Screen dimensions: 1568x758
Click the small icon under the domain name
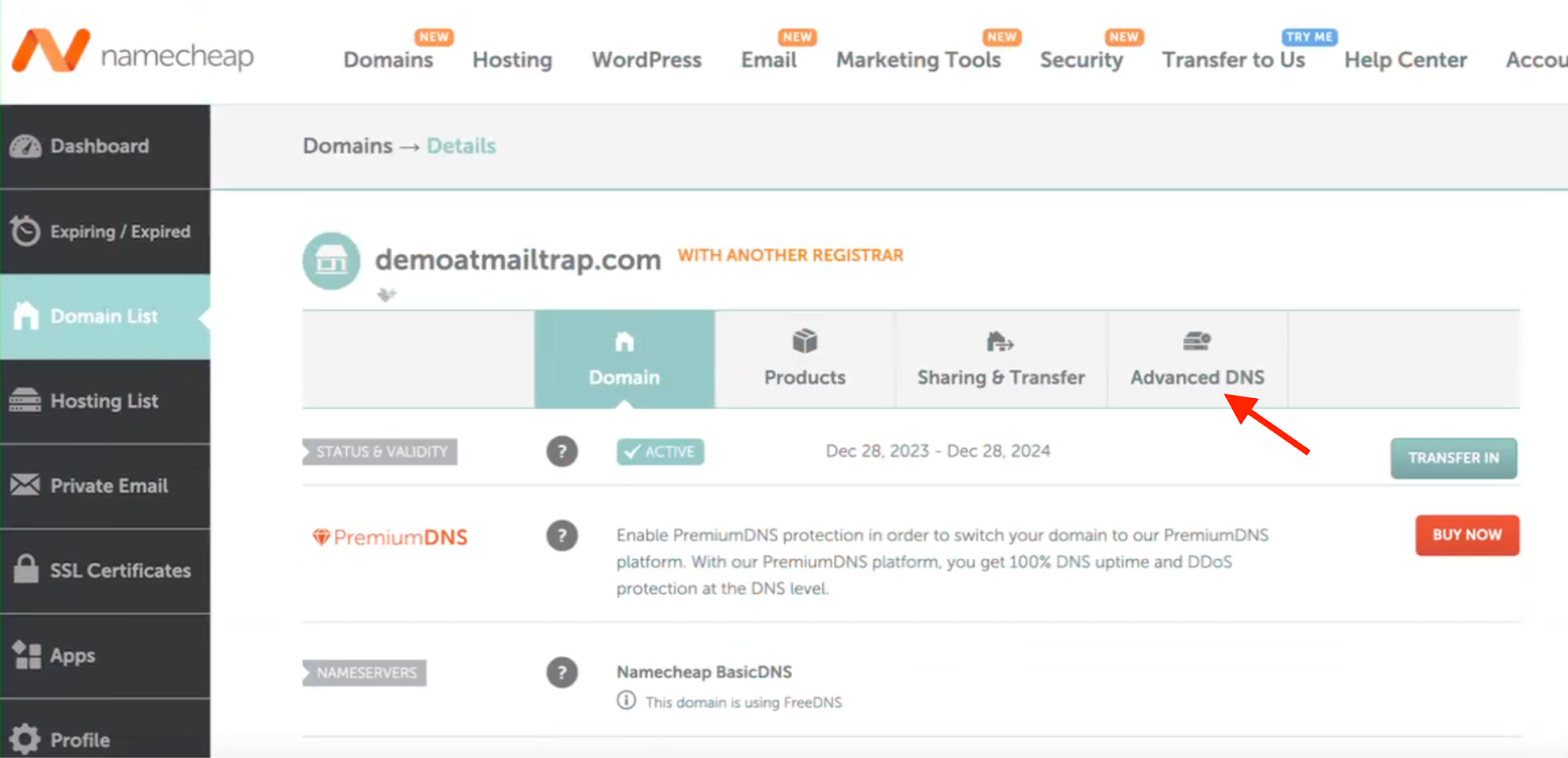coord(387,294)
